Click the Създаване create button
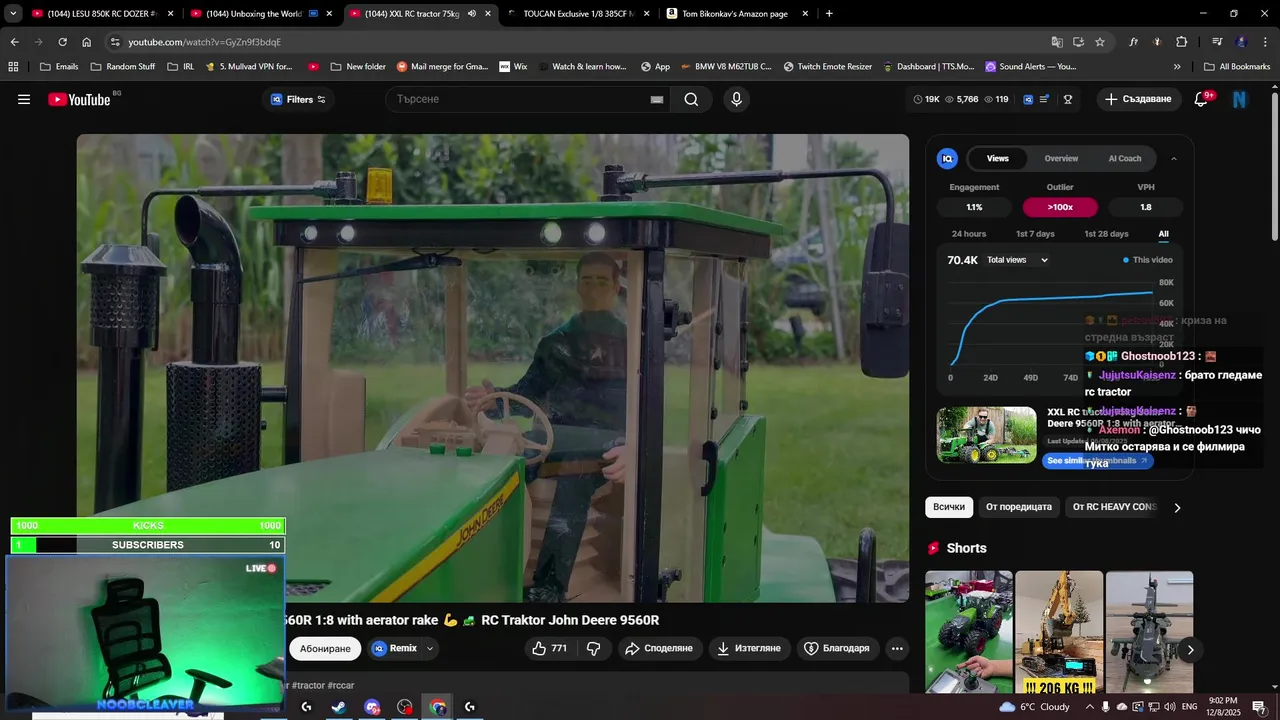Image resolution: width=1280 pixels, height=720 pixels. coord(1138,99)
